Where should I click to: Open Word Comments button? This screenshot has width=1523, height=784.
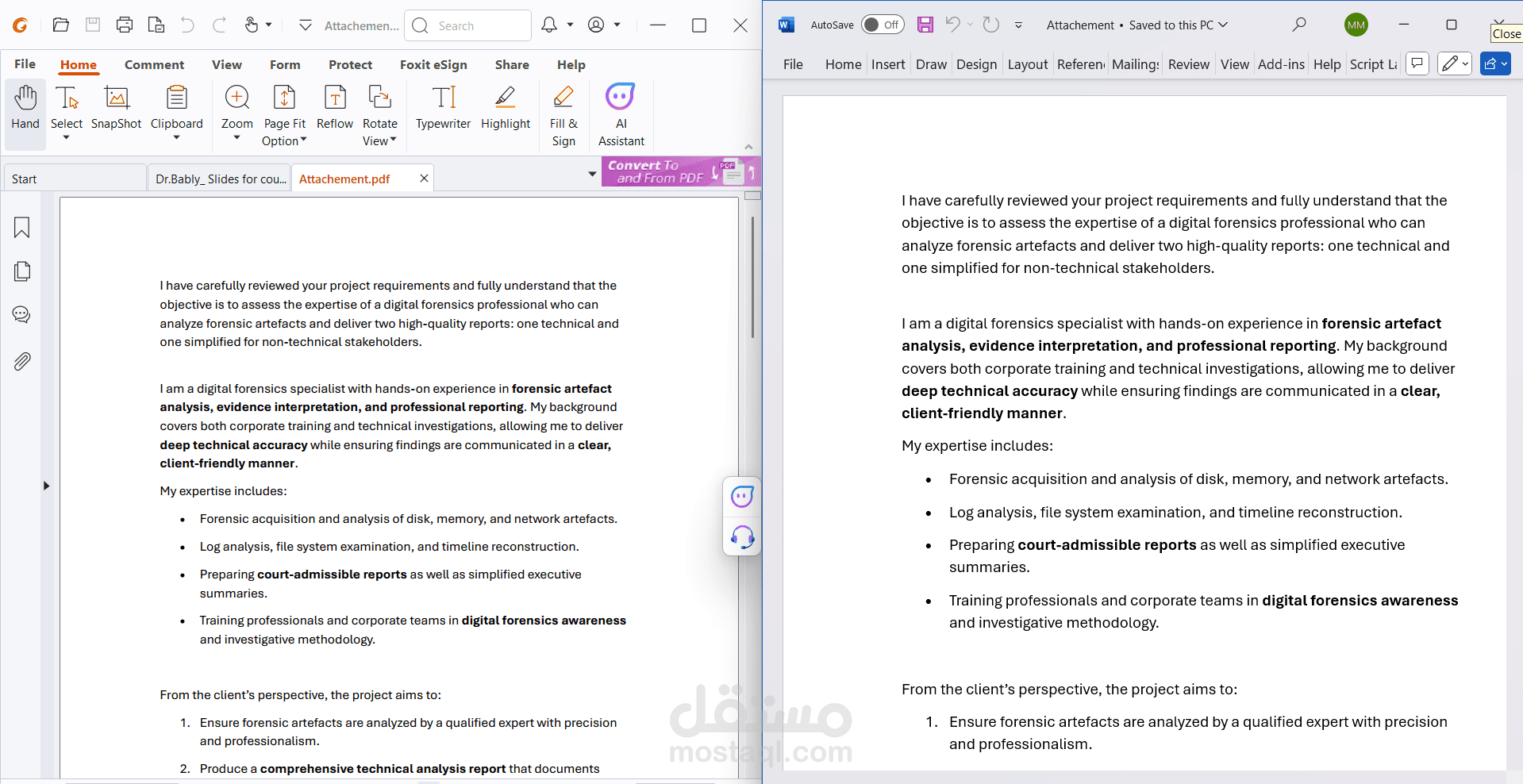(x=1417, y=63)
